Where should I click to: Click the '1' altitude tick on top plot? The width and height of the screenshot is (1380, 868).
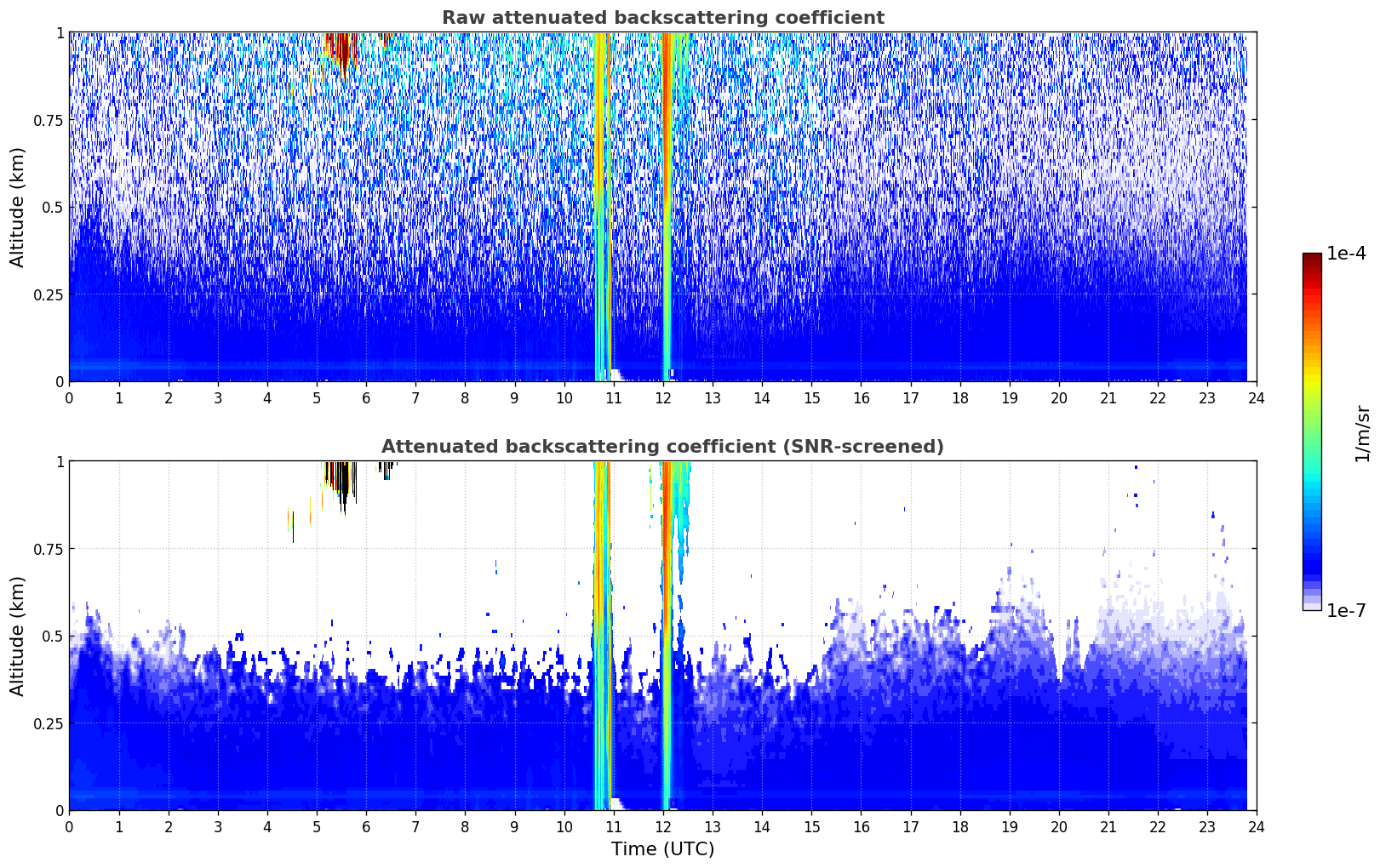tap(60, 32)
